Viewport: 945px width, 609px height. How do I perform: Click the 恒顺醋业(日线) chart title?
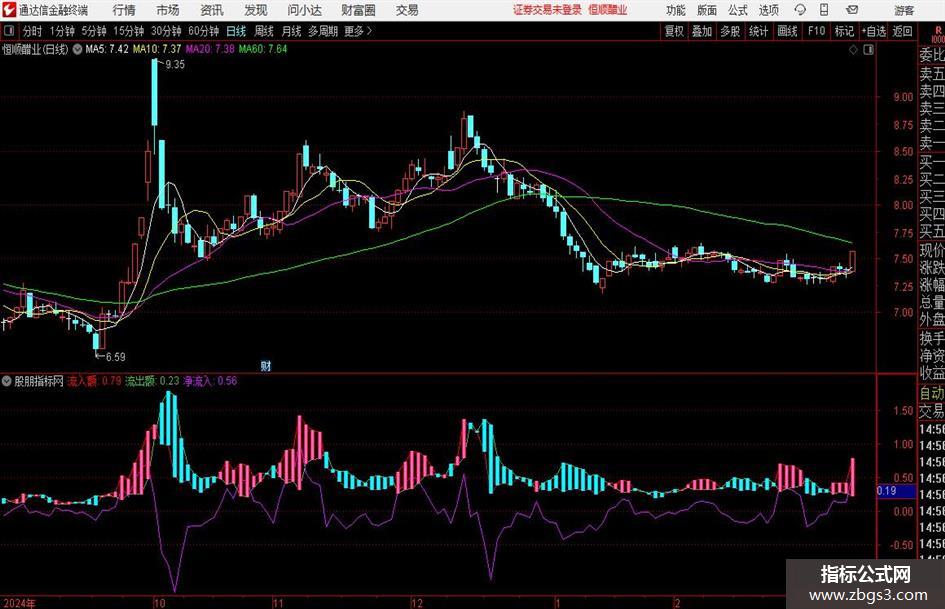click(35, 49)
